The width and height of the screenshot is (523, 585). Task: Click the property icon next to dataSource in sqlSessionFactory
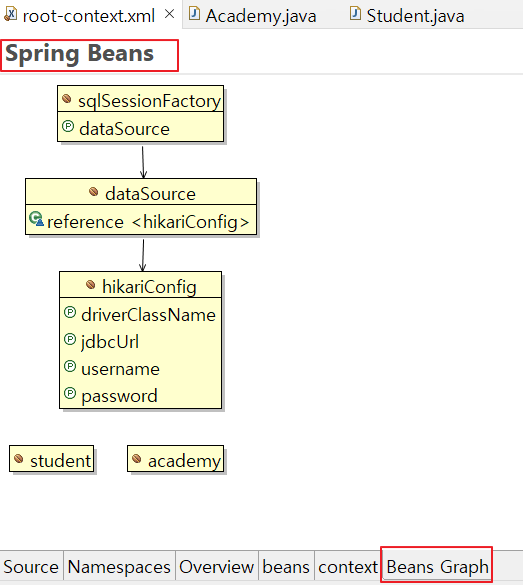[x=68, y=126]
